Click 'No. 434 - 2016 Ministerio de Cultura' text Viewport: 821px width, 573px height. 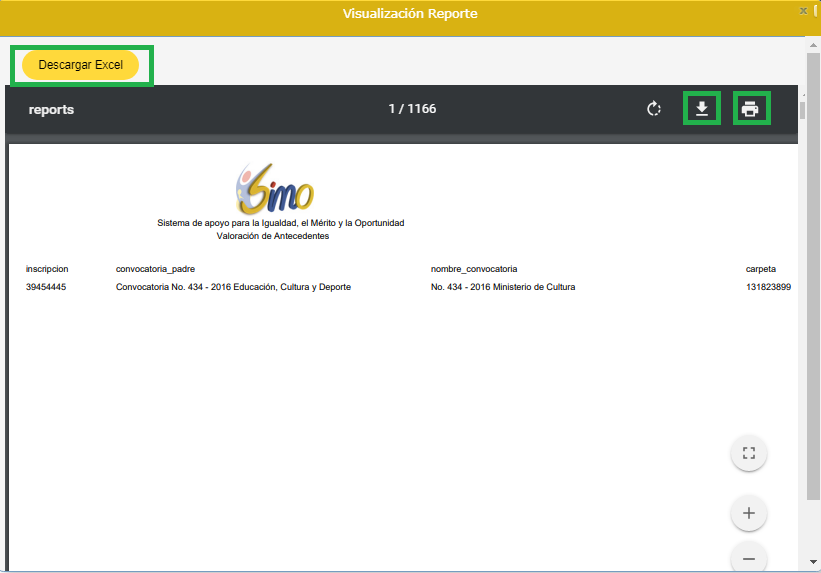tap(503, 287)
